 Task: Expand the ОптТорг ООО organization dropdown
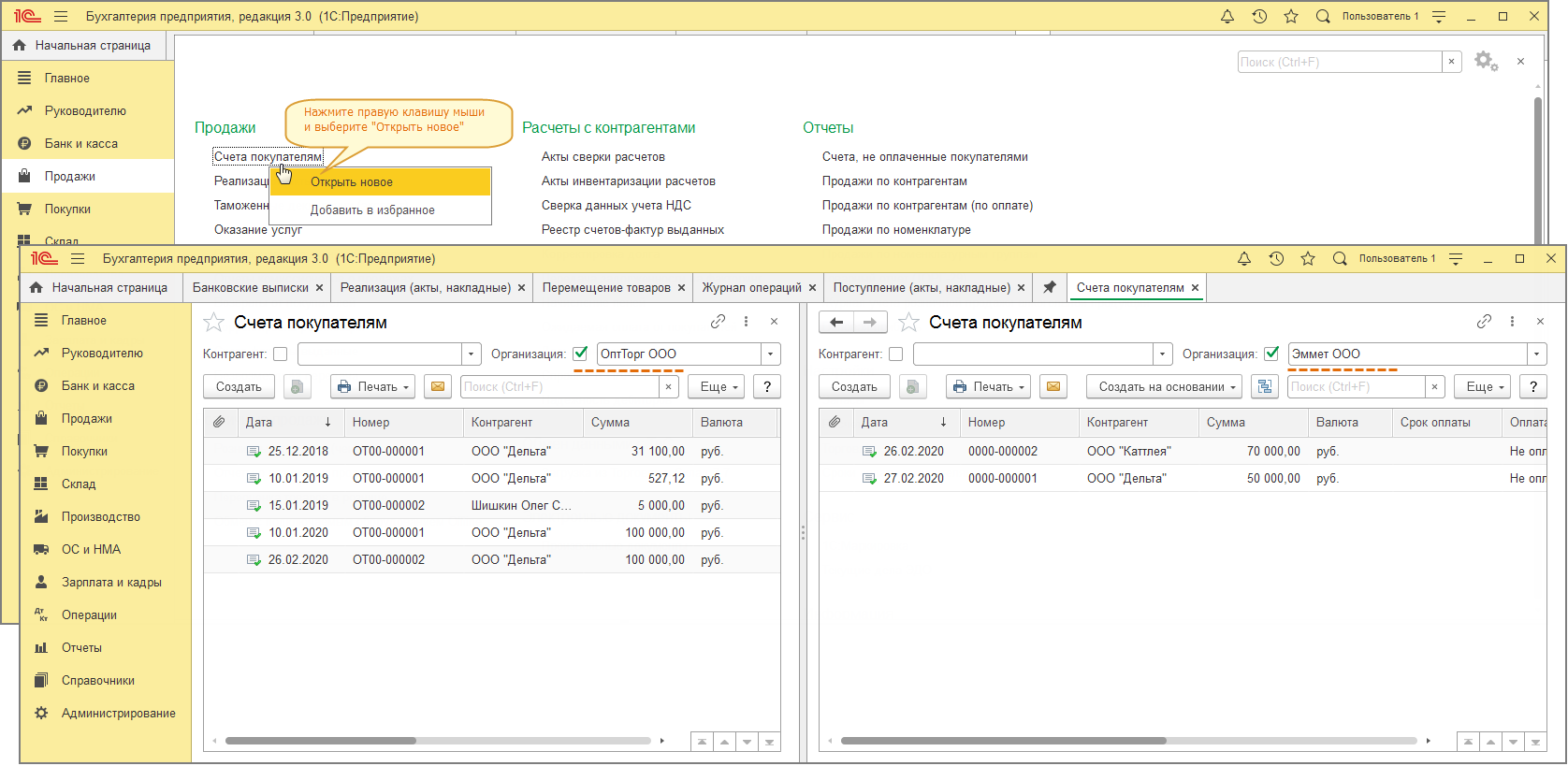771,354
